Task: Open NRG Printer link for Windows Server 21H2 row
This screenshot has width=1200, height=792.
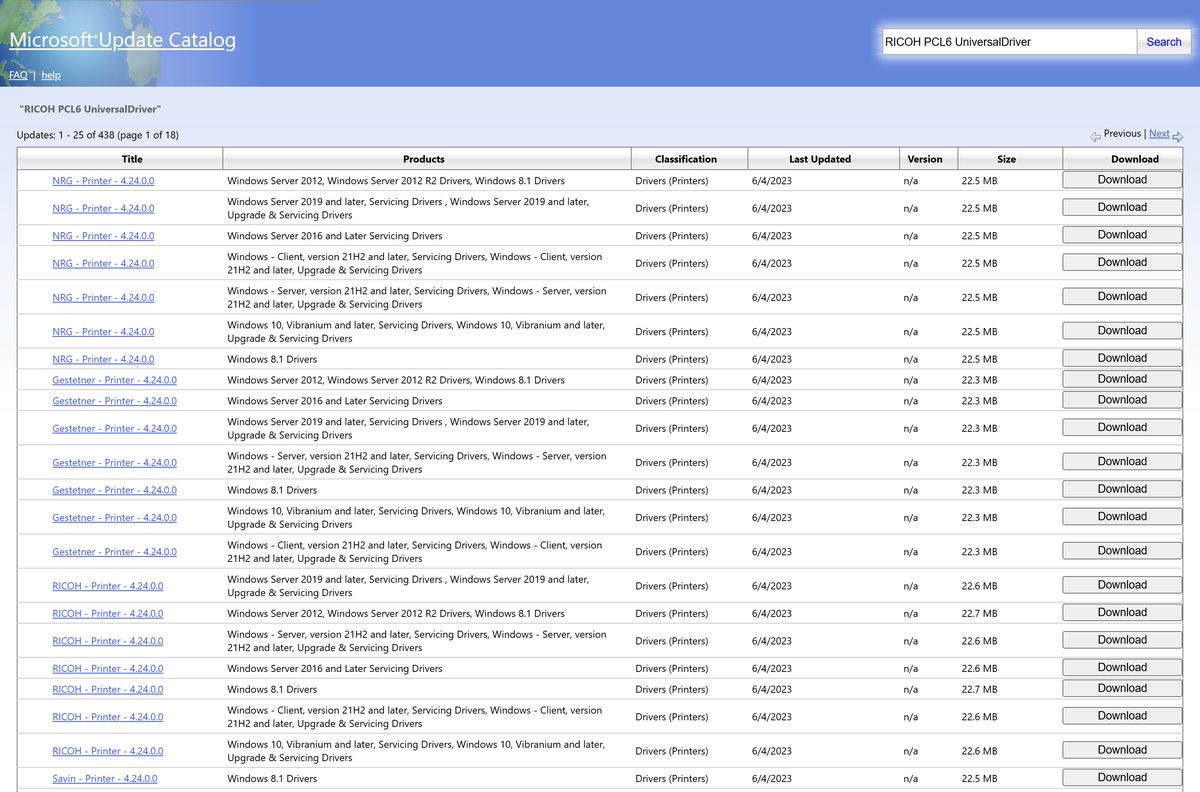Action: coord(103,297)
